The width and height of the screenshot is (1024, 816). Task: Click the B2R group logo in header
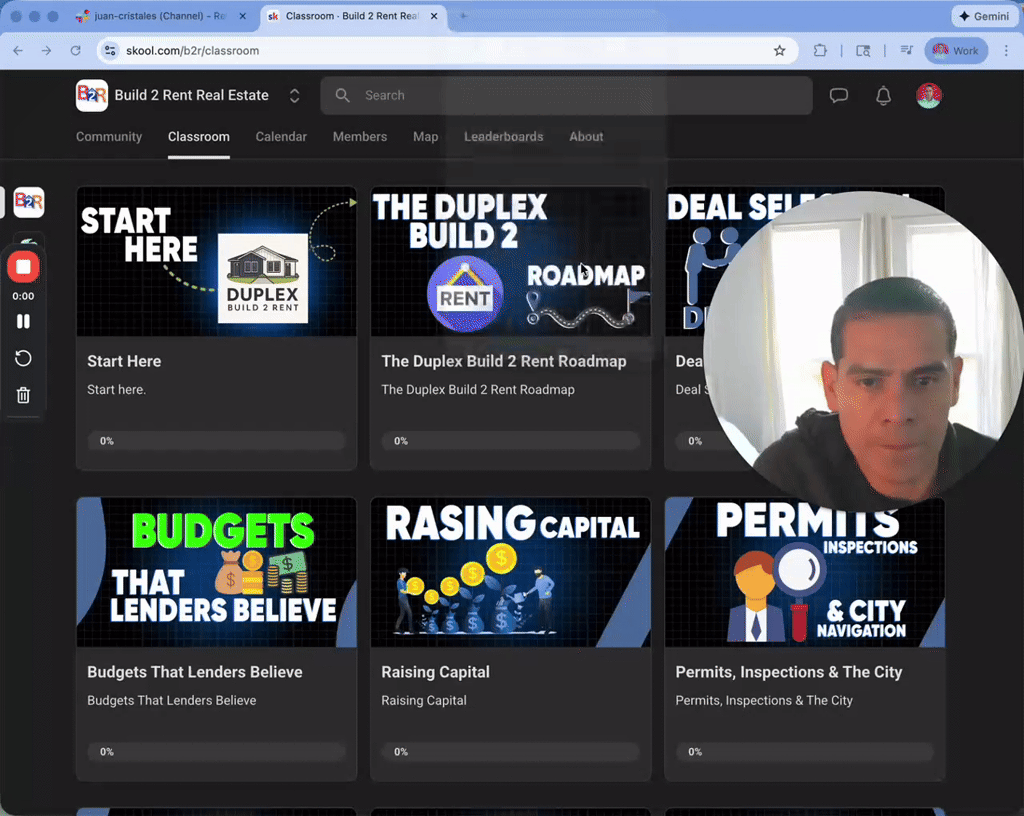(92, 95)
